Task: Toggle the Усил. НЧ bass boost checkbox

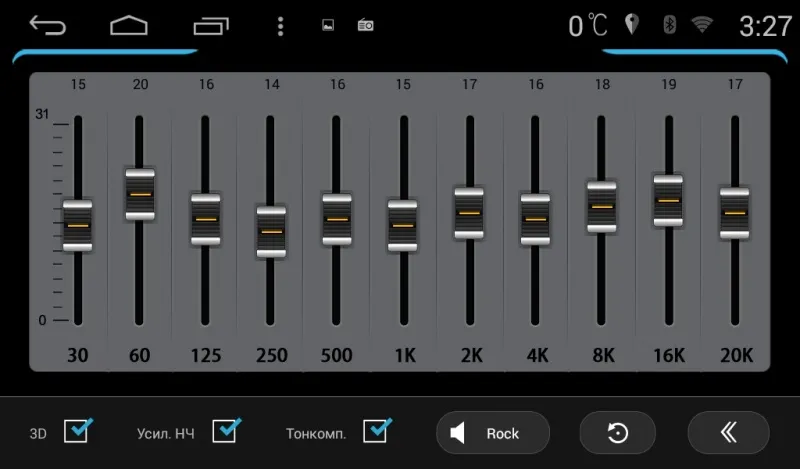Action: tap(227, 431)
